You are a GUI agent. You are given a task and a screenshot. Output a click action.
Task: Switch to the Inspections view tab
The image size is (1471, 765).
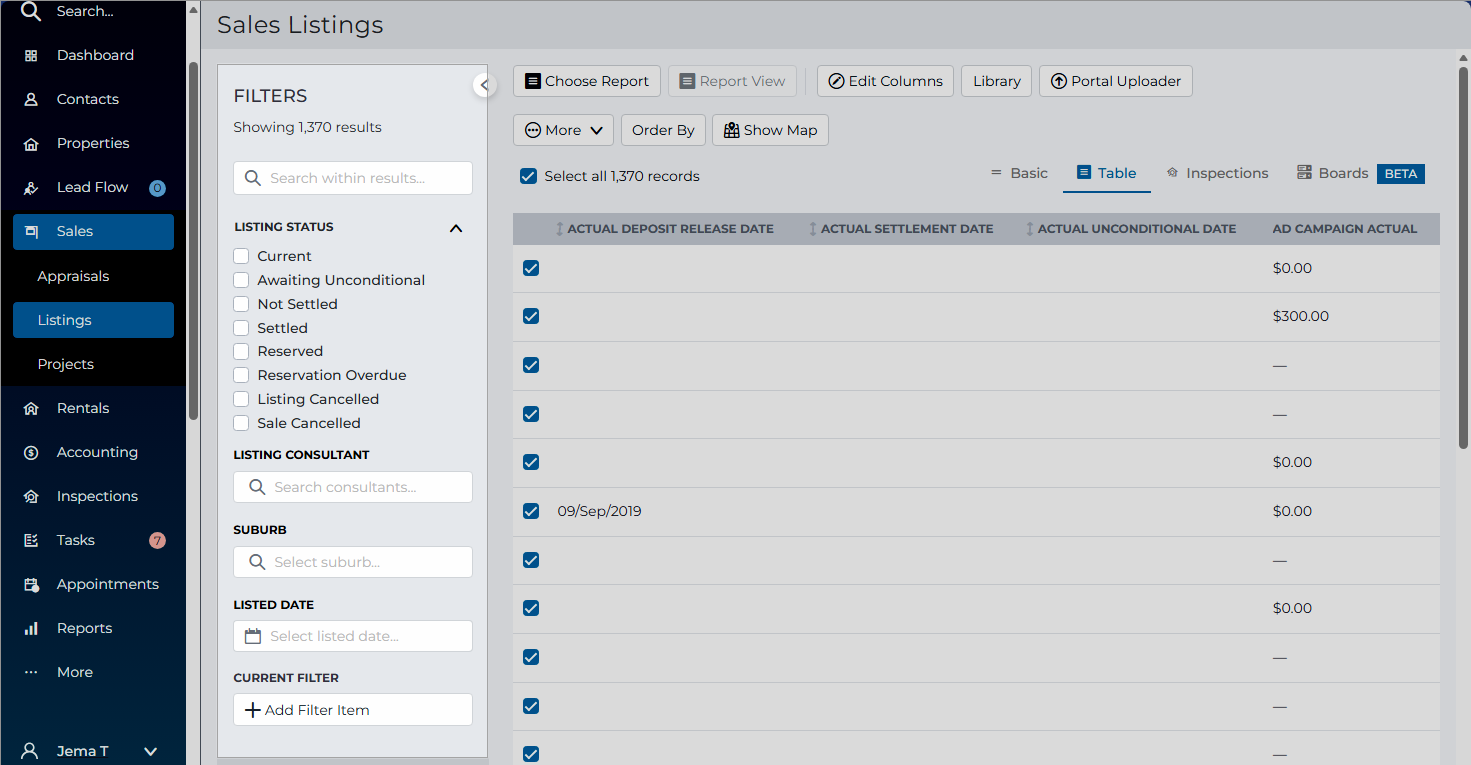1217,173
